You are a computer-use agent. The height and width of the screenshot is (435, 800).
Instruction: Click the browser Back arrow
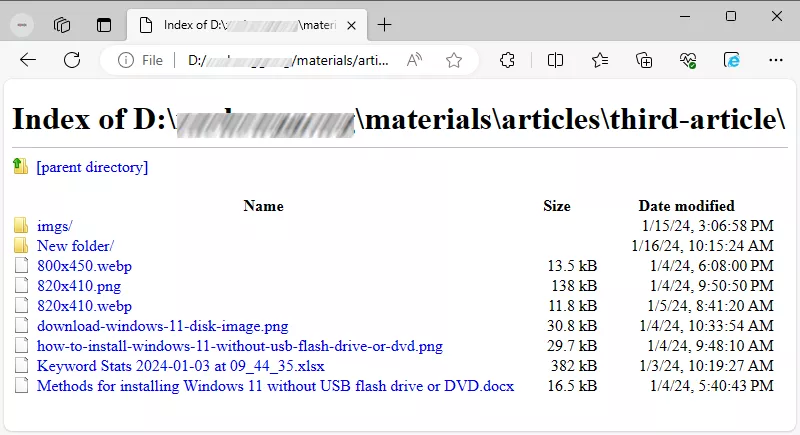coord(28,60)
